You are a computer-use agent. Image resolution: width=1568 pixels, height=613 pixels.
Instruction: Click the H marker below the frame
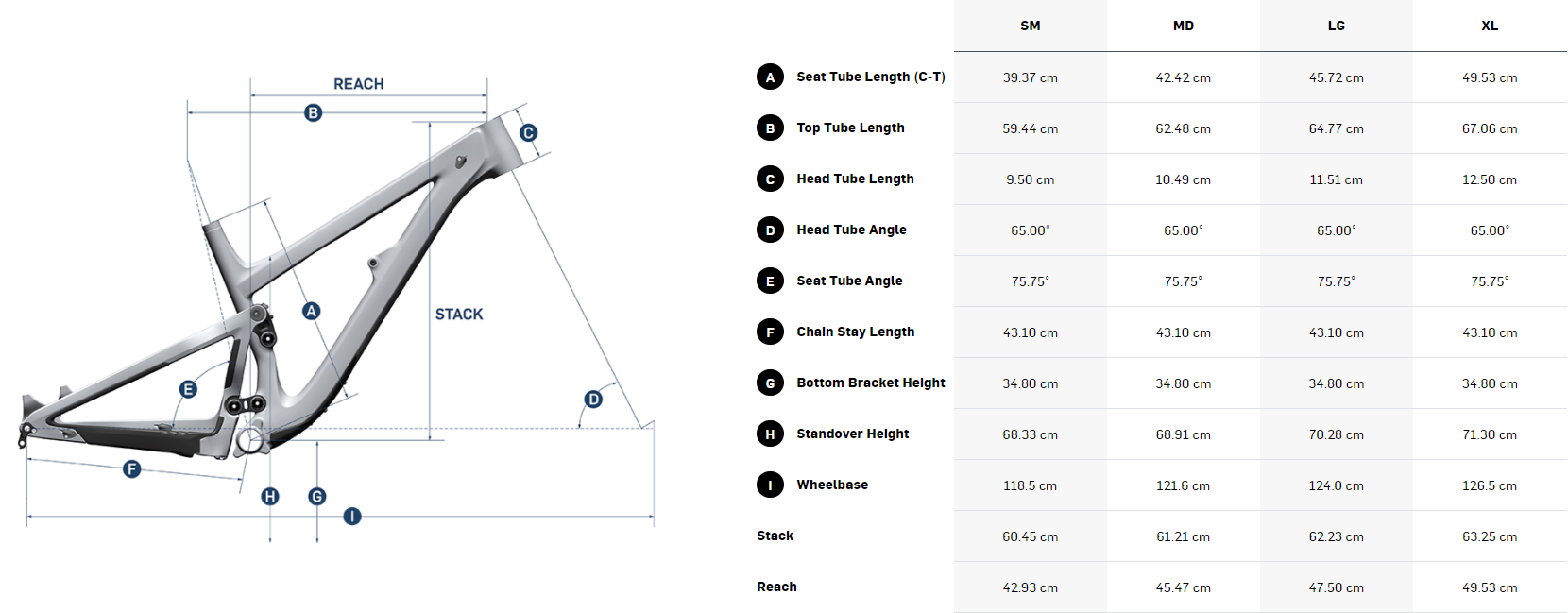270,497
